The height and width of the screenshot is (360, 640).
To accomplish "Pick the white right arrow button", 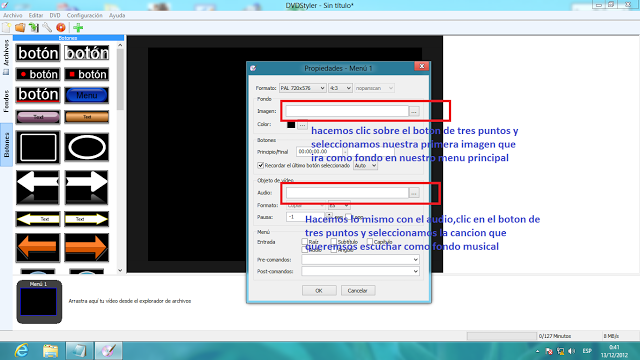I will pos(87,187).
